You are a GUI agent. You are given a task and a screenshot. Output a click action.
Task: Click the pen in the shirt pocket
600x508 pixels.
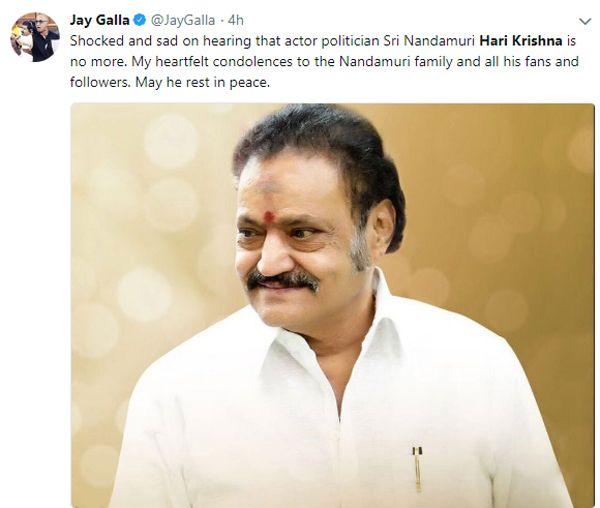coord(417,469)
